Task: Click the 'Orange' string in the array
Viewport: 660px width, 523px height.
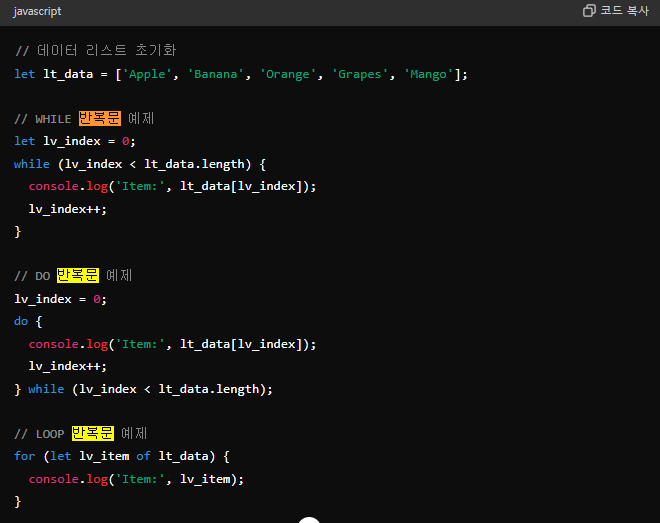Action: (x=287, y=74)
